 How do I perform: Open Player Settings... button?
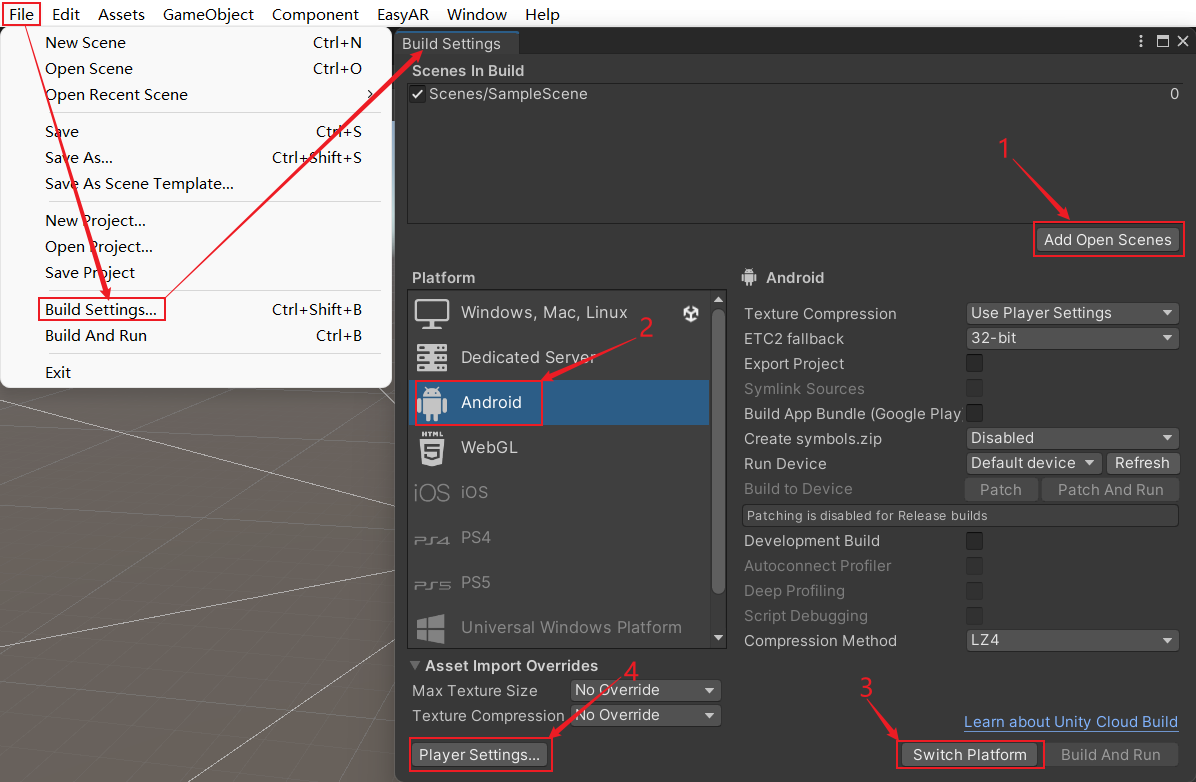click(x=479, y=755)
